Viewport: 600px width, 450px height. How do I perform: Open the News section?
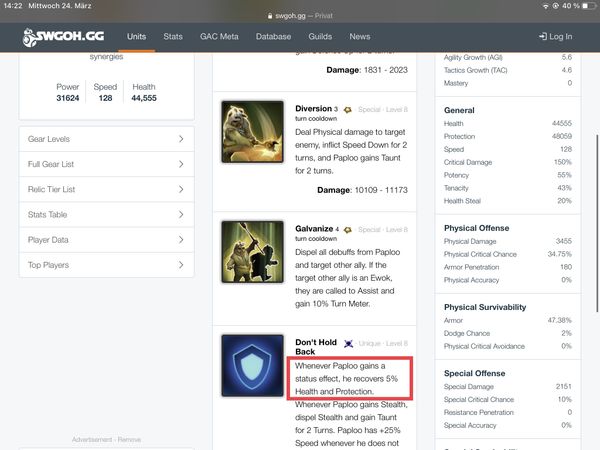pos(360,37)
